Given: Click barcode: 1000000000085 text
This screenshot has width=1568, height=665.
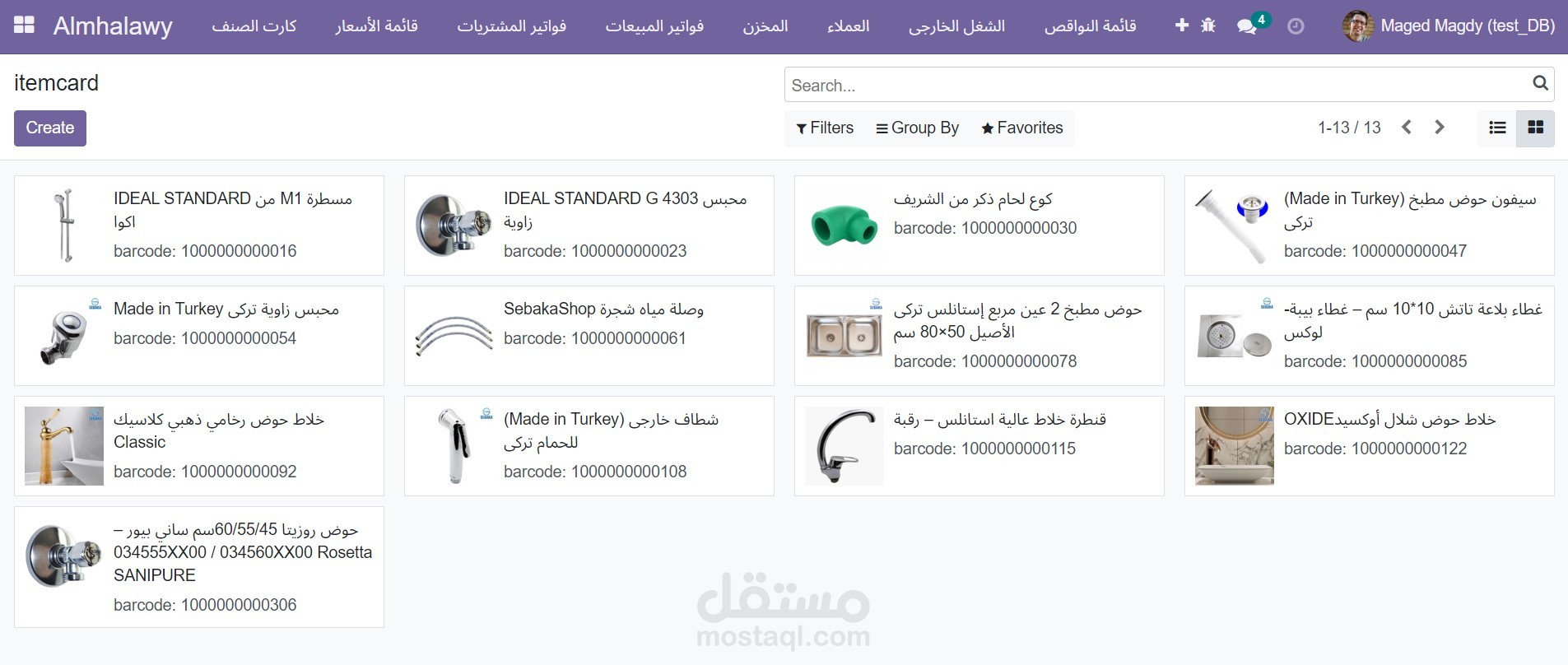Looking at the screenshot, I should 1375,361.
